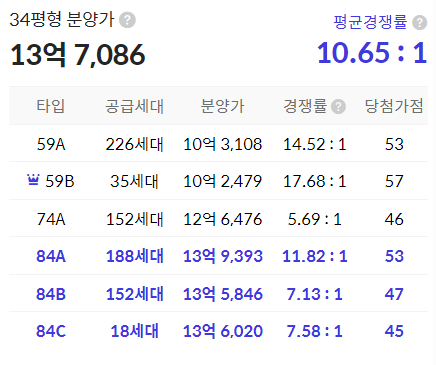The image size is (436, 365).
Task: Click the 경쟁률 column header text
Action: [x=305, y=106]
